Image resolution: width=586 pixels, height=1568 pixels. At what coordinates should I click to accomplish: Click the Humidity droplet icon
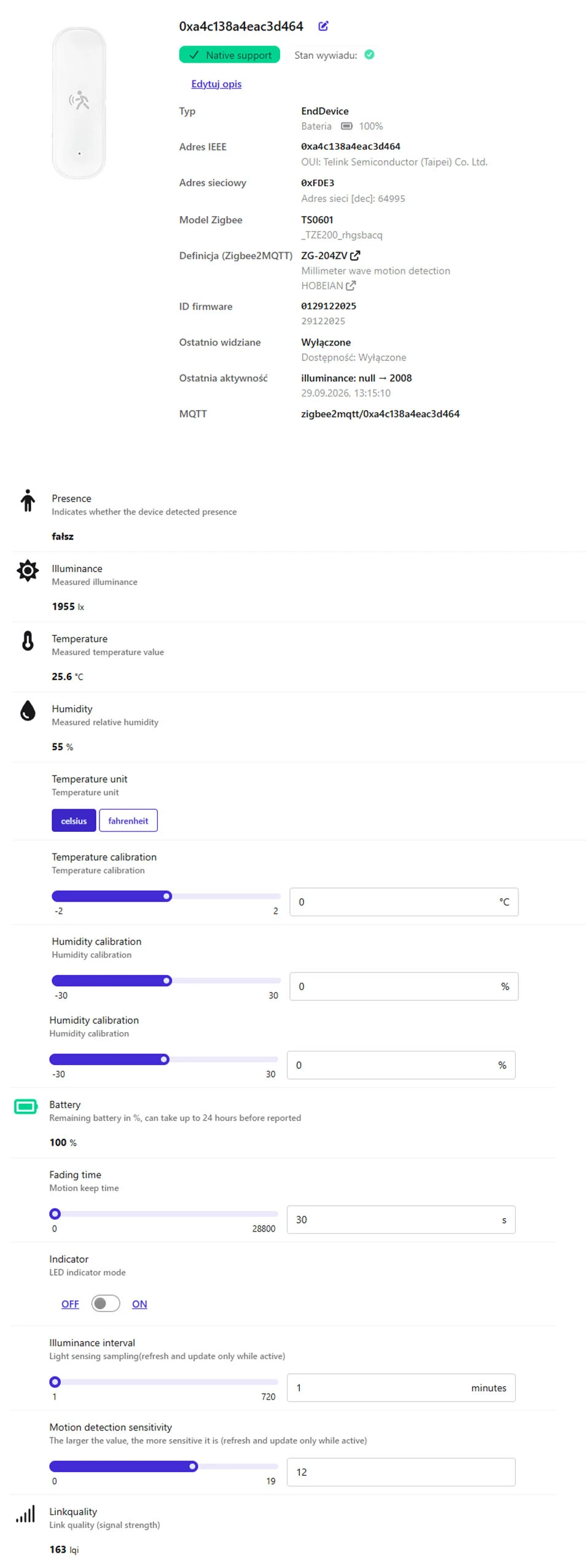point(28,710)
